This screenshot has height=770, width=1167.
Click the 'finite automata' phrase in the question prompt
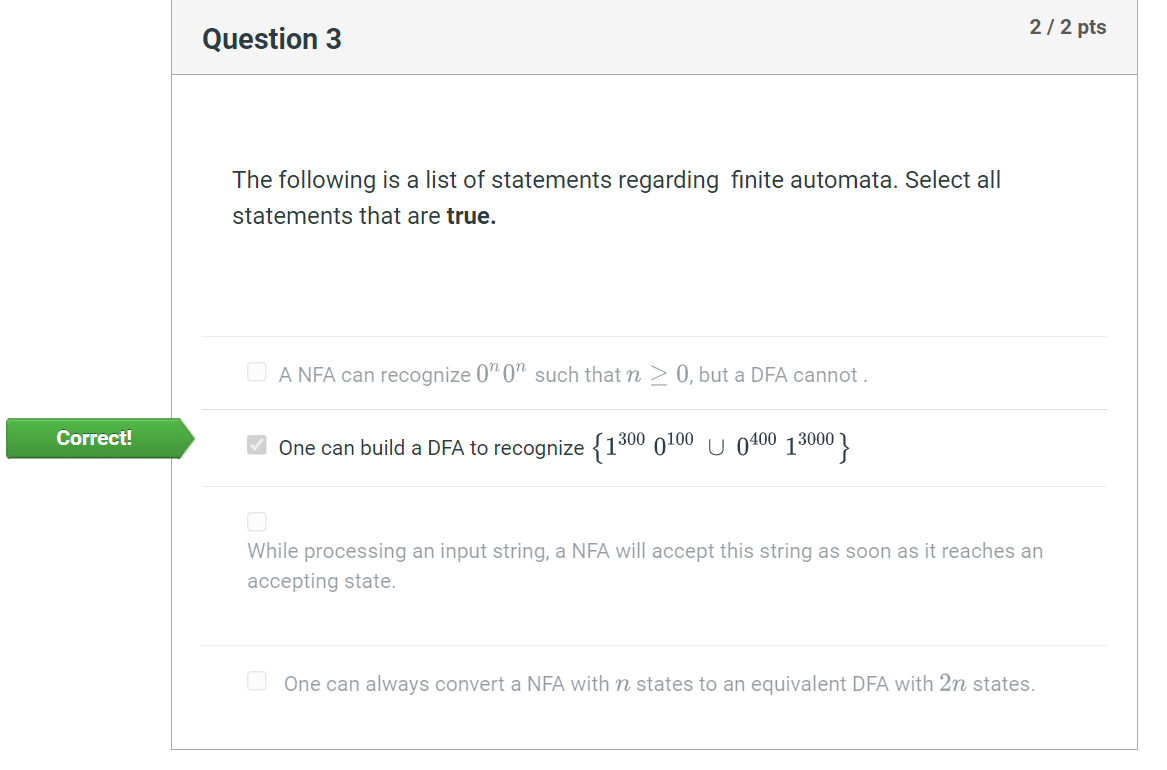click(811, 180)
